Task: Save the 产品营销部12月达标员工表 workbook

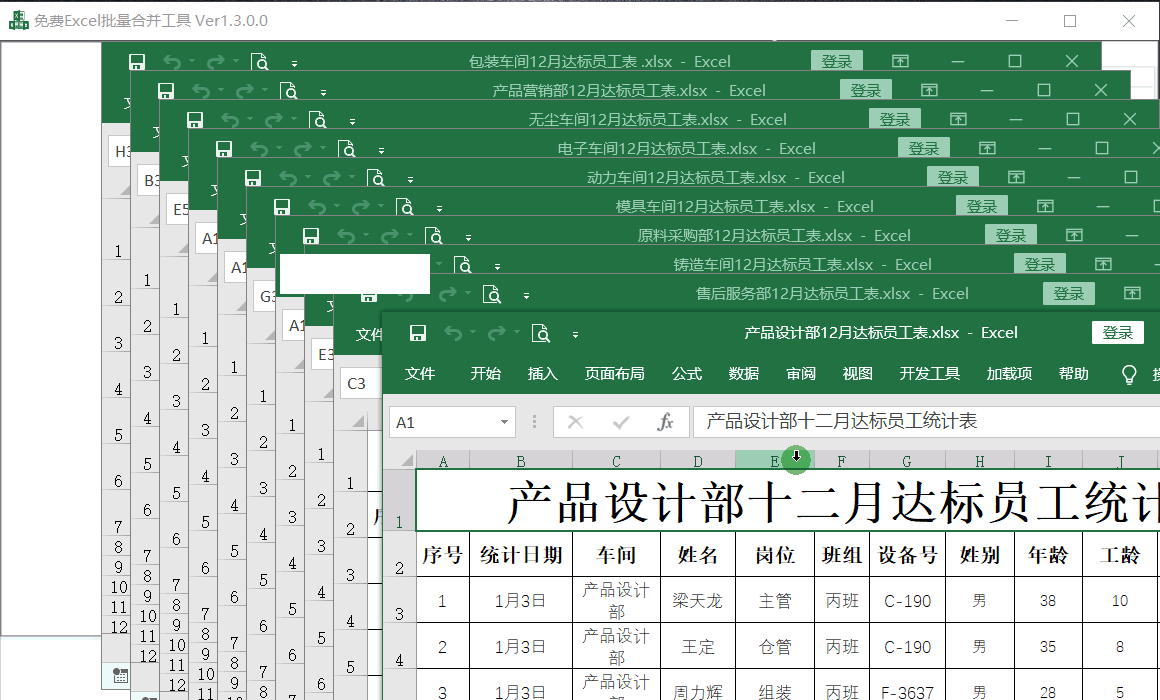Action: point(166,90)
